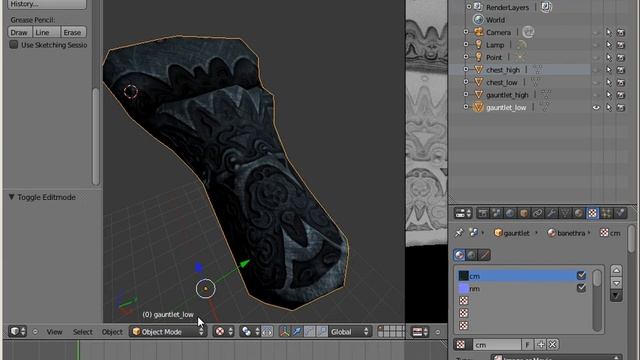
Task: Open the Physics properties tab
Action: [620, 213]
